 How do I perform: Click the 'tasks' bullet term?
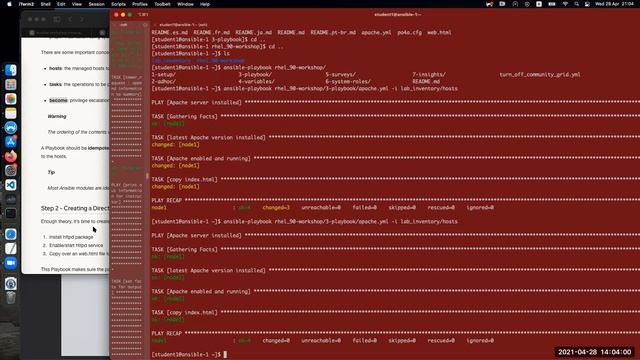56,84
